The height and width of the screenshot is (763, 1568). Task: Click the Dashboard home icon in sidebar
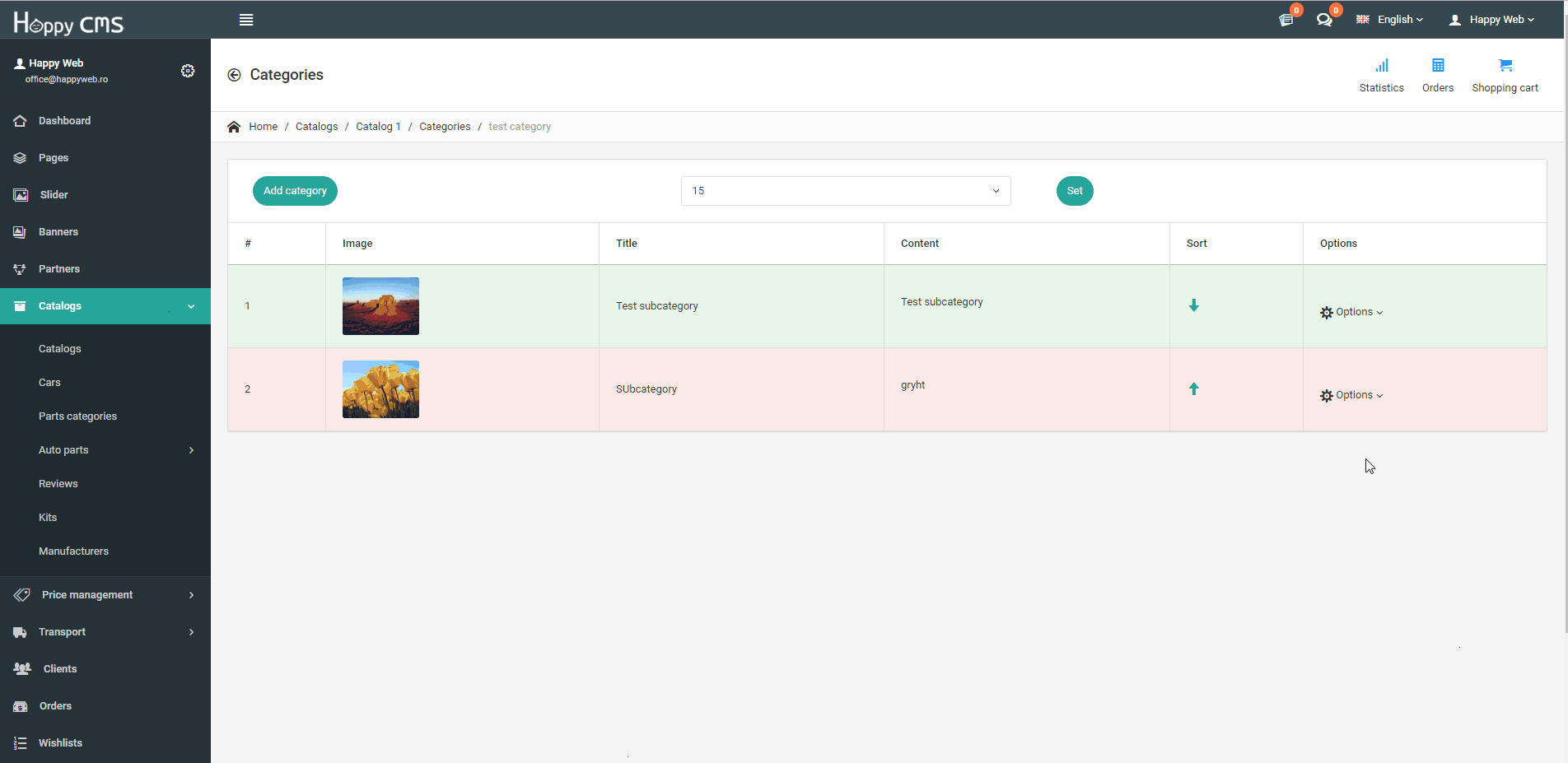tap(20, 121)
